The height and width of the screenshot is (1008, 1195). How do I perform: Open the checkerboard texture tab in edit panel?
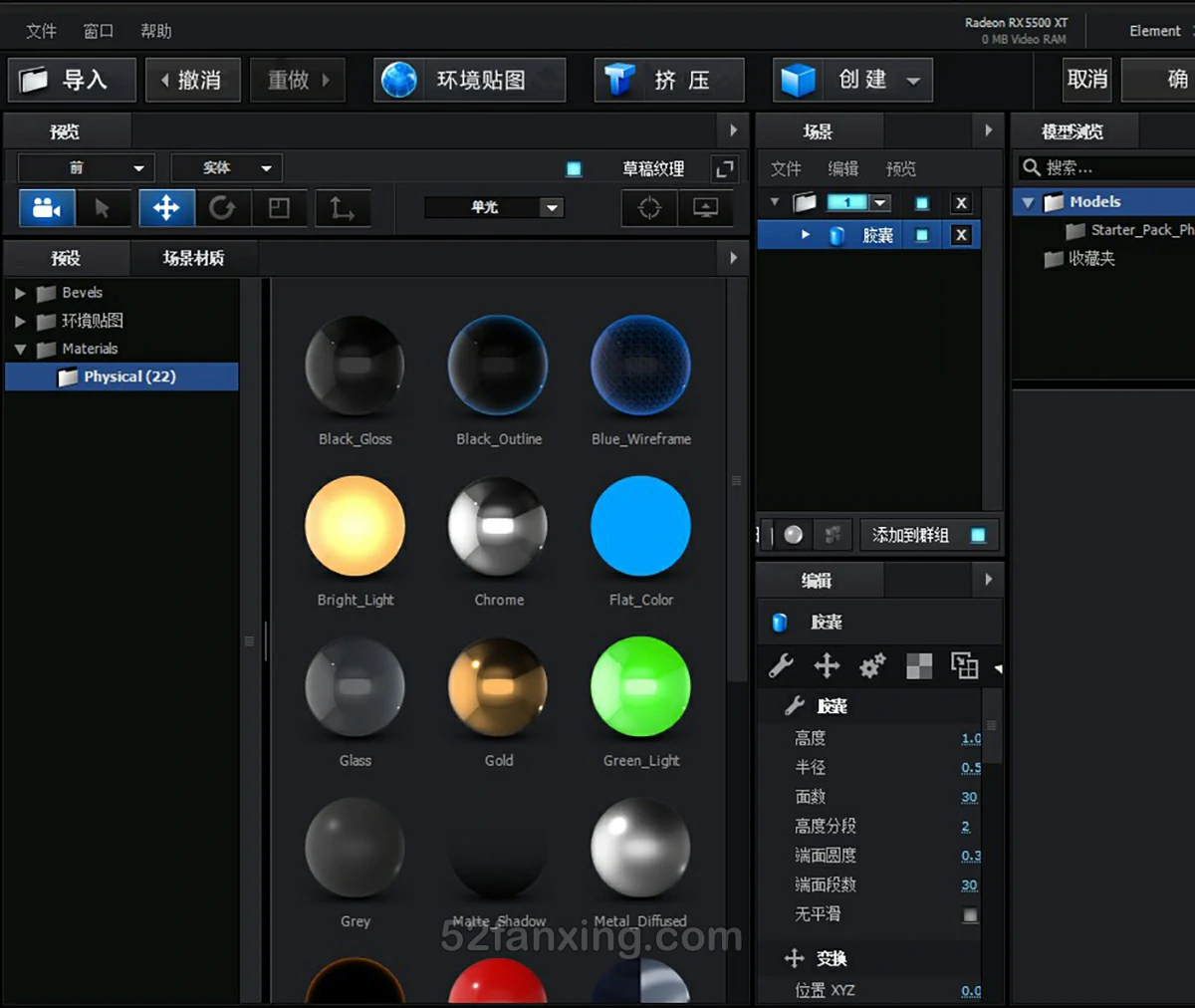click(x=919, y=665)
